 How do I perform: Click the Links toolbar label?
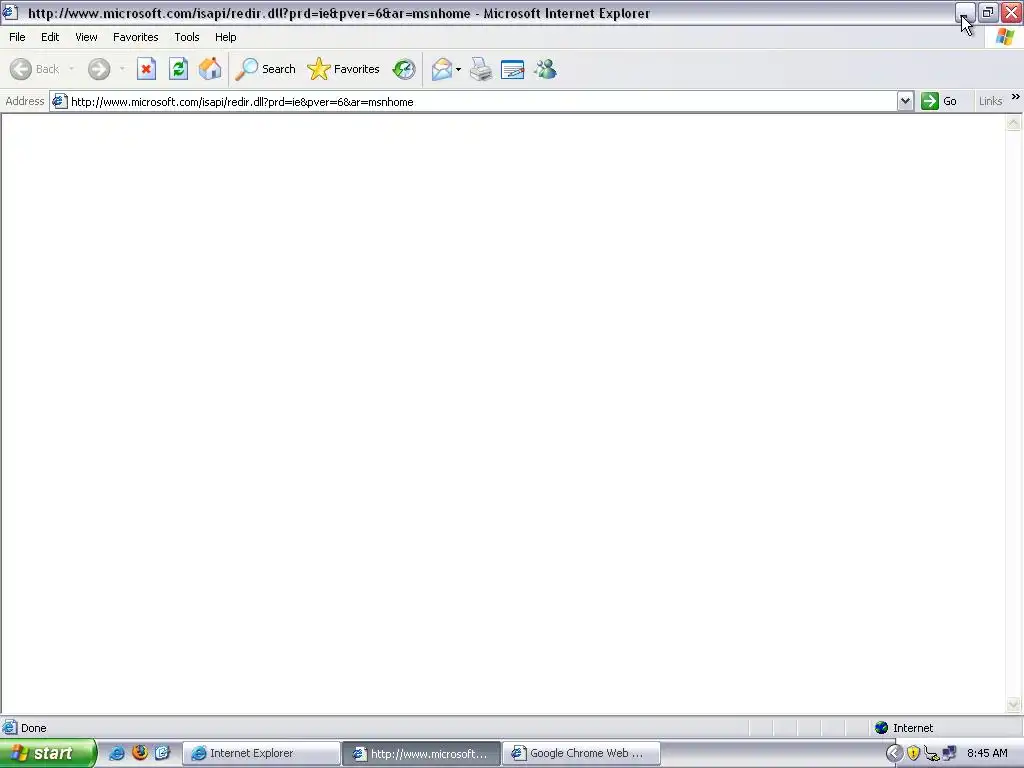990,101
